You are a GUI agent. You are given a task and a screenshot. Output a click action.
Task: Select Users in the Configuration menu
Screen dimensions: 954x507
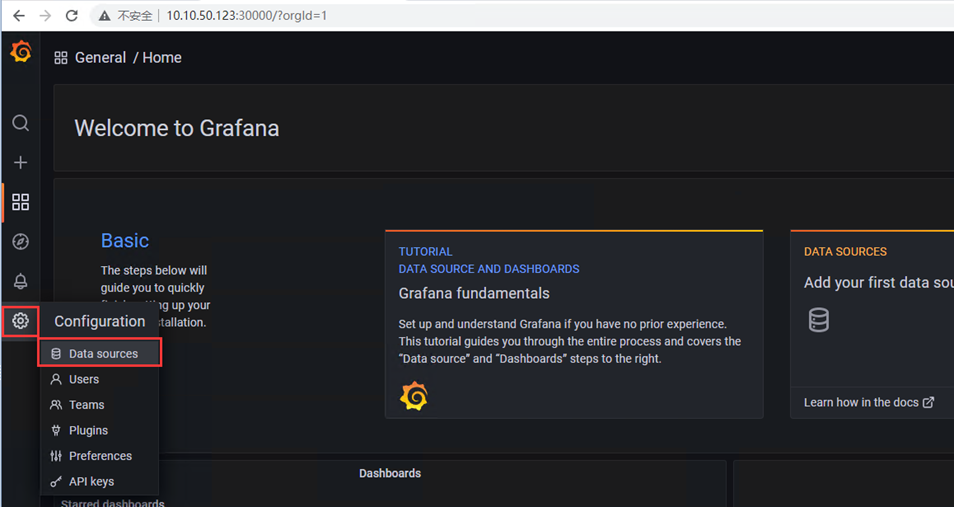coord(100,379)
